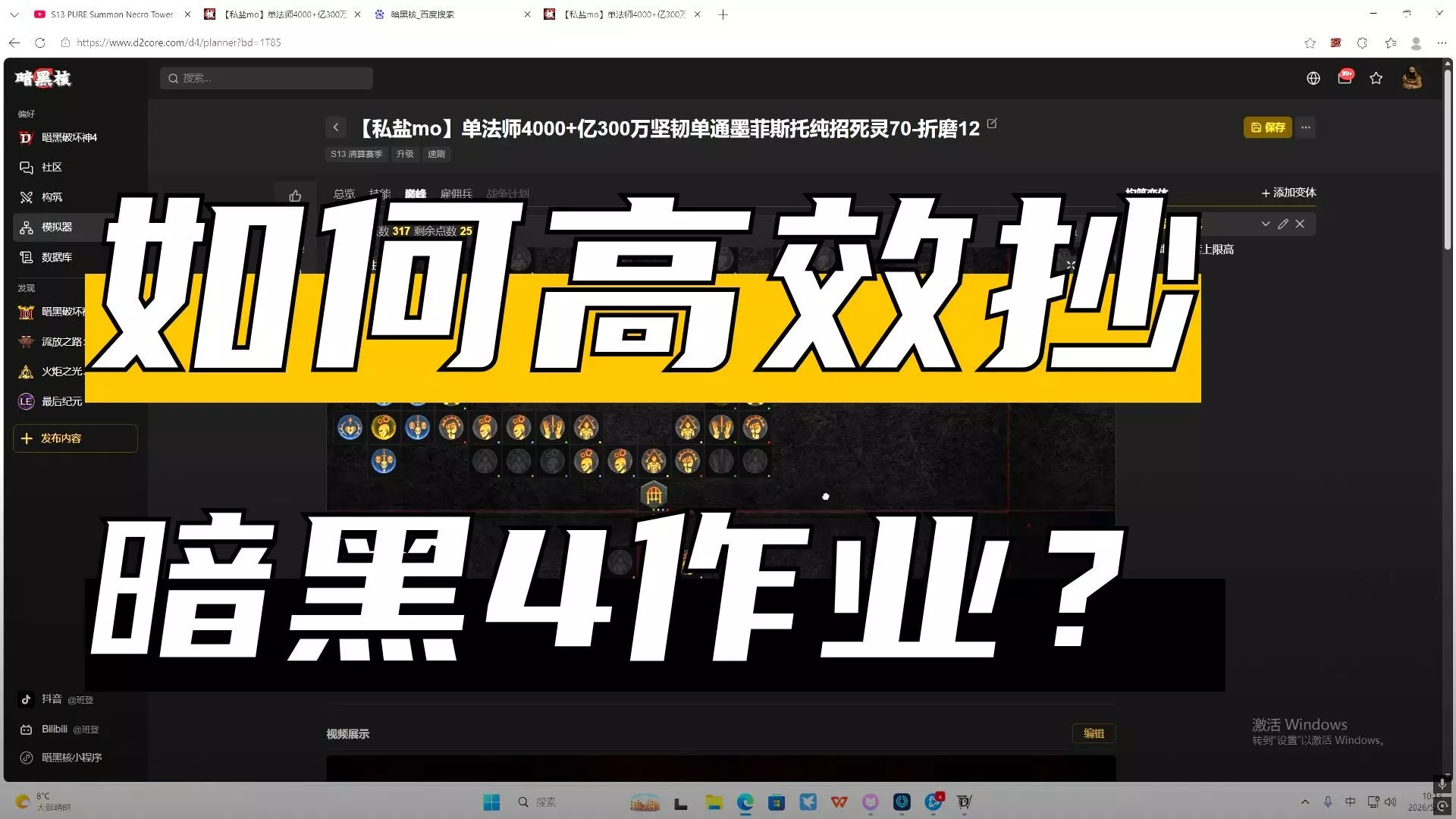The width and height of the screenshot is (1456, 819).
Task: Click the site search field 搜索
Action: click(266, 78)
